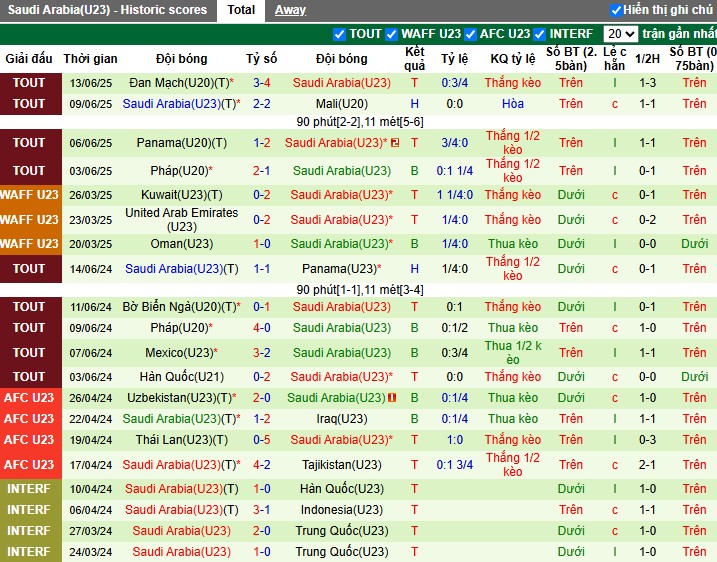Click the Kết quả column header
Image resolution: width=717 pixels, height=562 pixels.
pos(414,59)
